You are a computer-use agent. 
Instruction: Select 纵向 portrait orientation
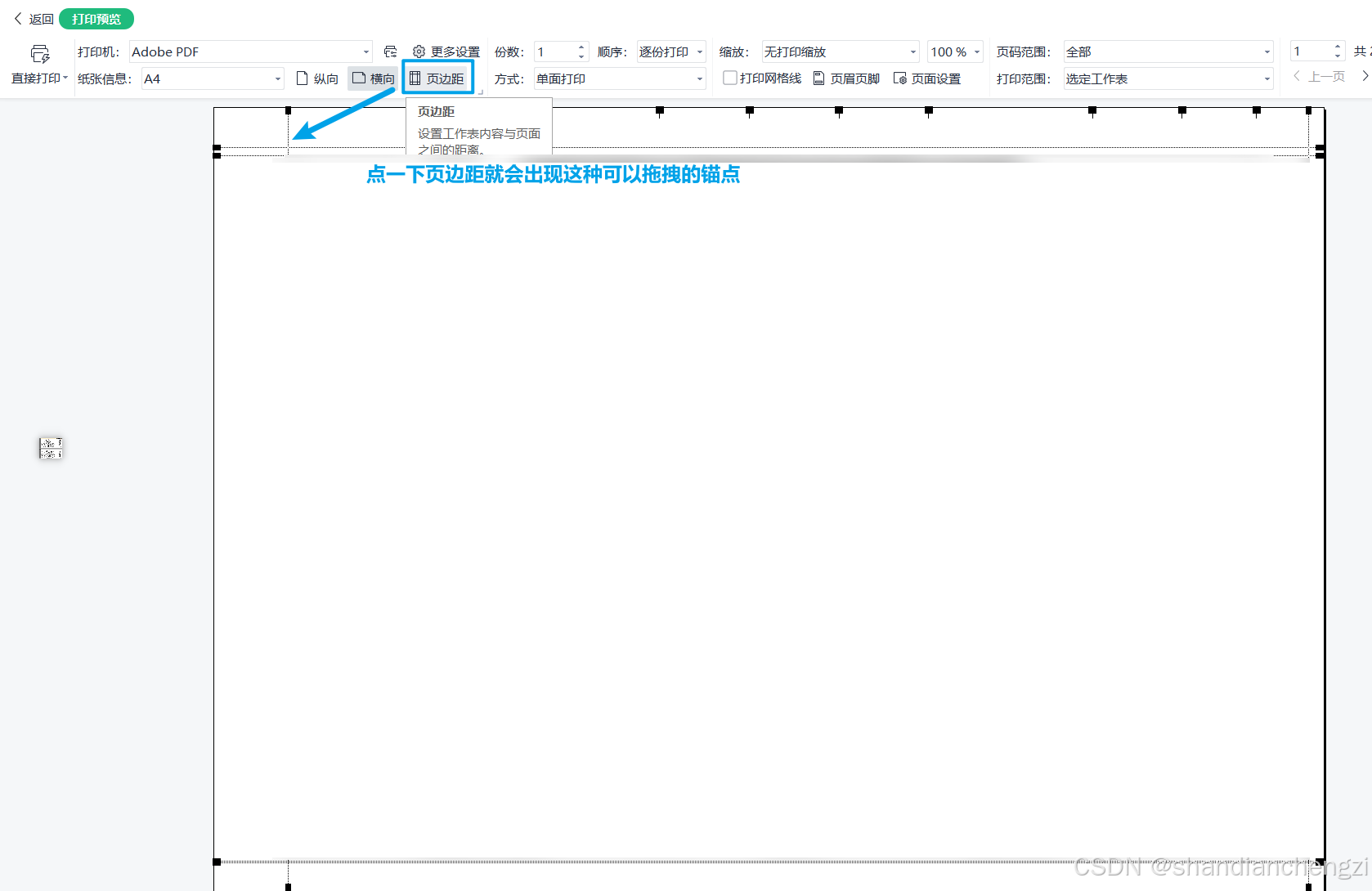point(317,78)
